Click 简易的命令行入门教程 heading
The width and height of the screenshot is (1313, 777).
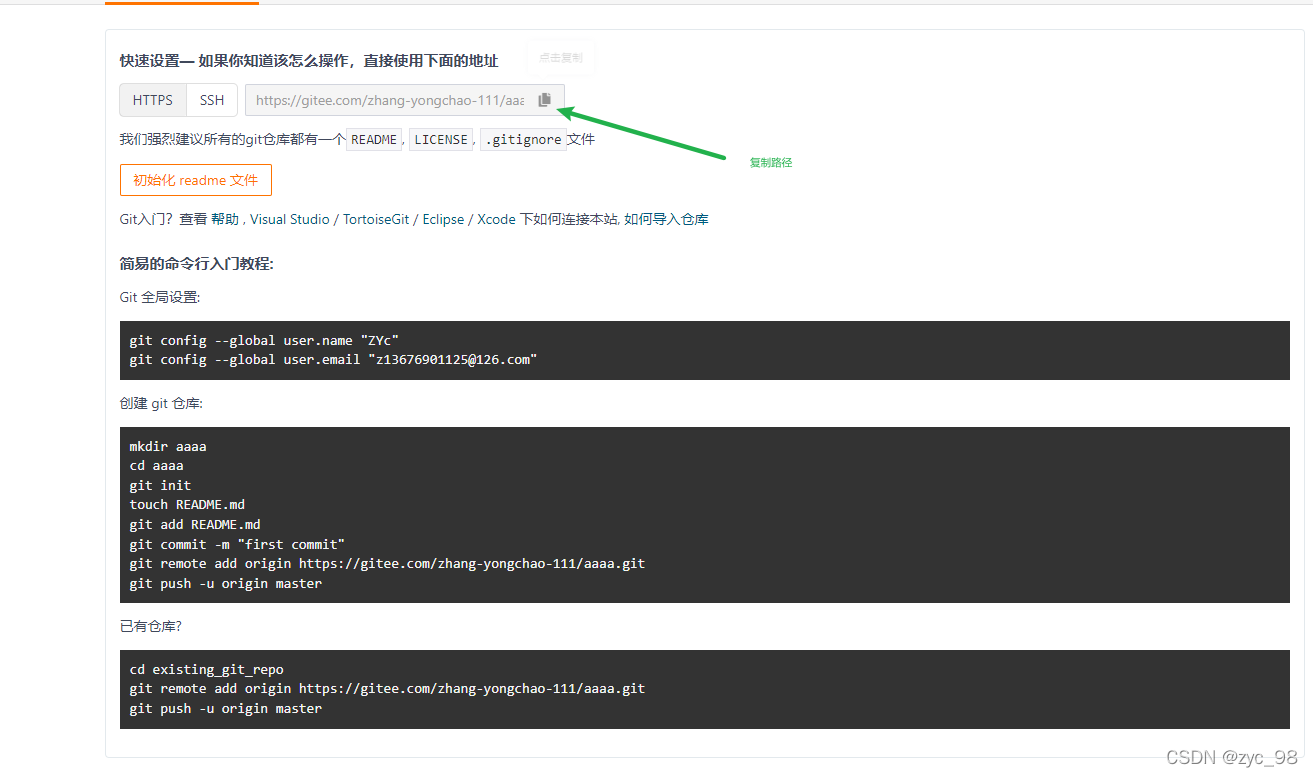pos(197,263)
